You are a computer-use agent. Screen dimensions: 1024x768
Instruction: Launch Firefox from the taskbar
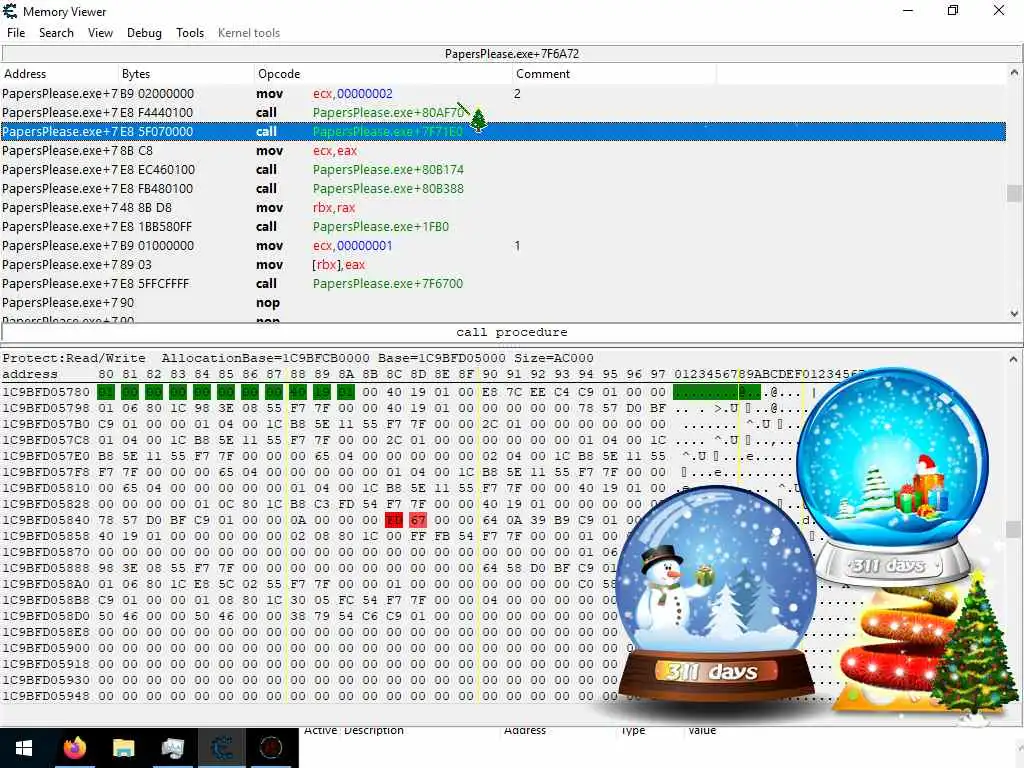pos(74,748)
